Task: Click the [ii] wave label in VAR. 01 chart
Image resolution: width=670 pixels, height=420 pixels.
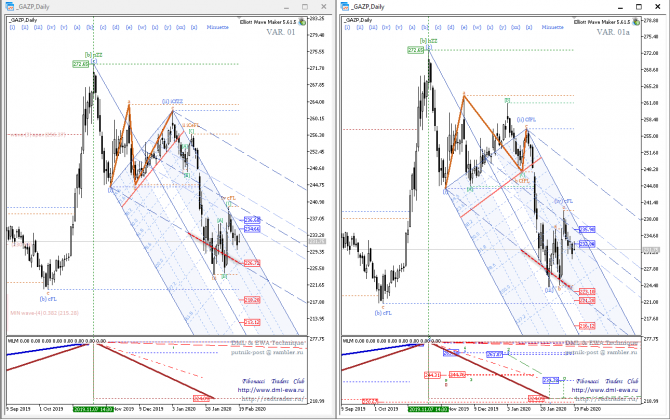Action: (x=25, y=27)
